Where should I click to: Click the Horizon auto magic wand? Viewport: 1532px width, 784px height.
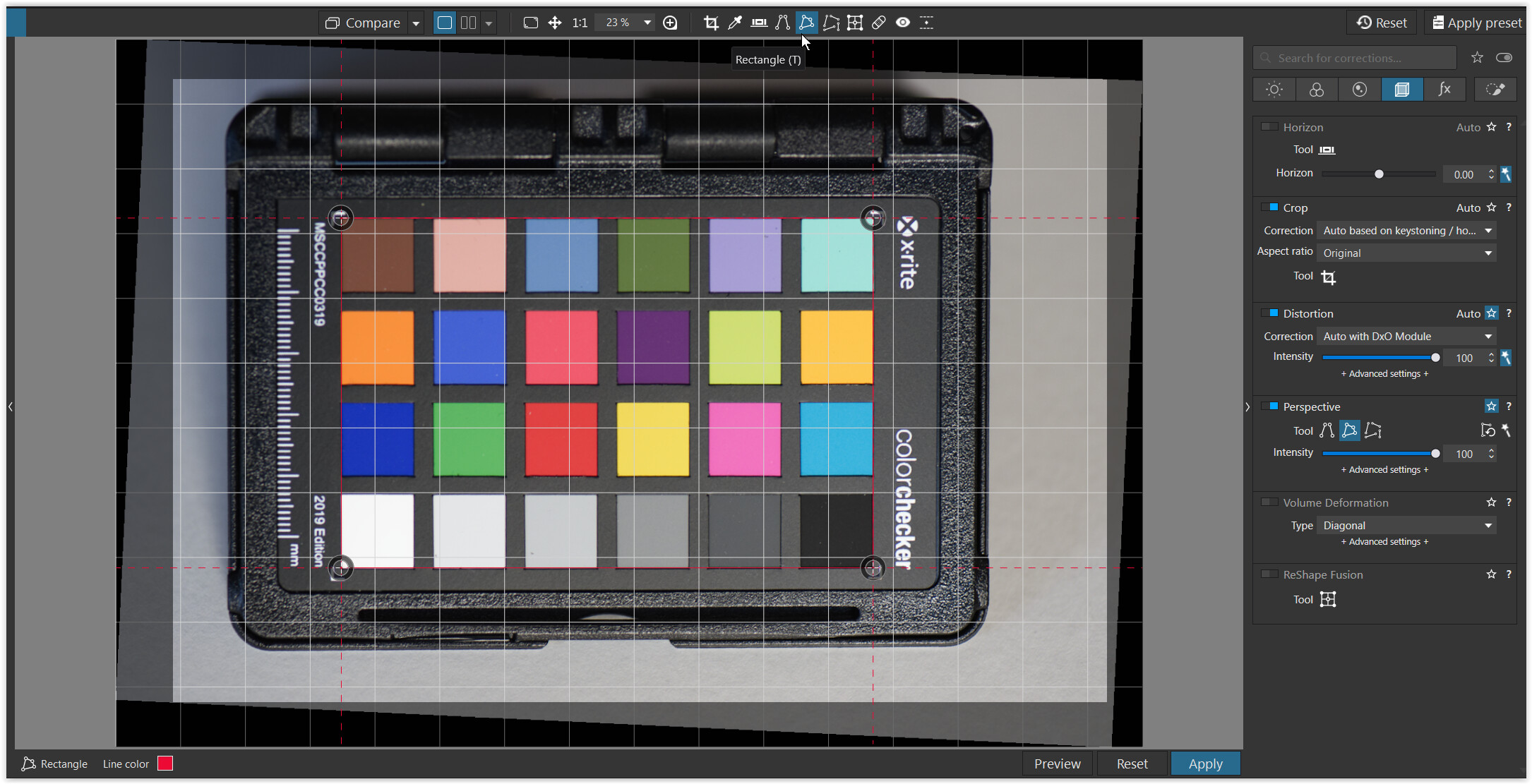1506,174
